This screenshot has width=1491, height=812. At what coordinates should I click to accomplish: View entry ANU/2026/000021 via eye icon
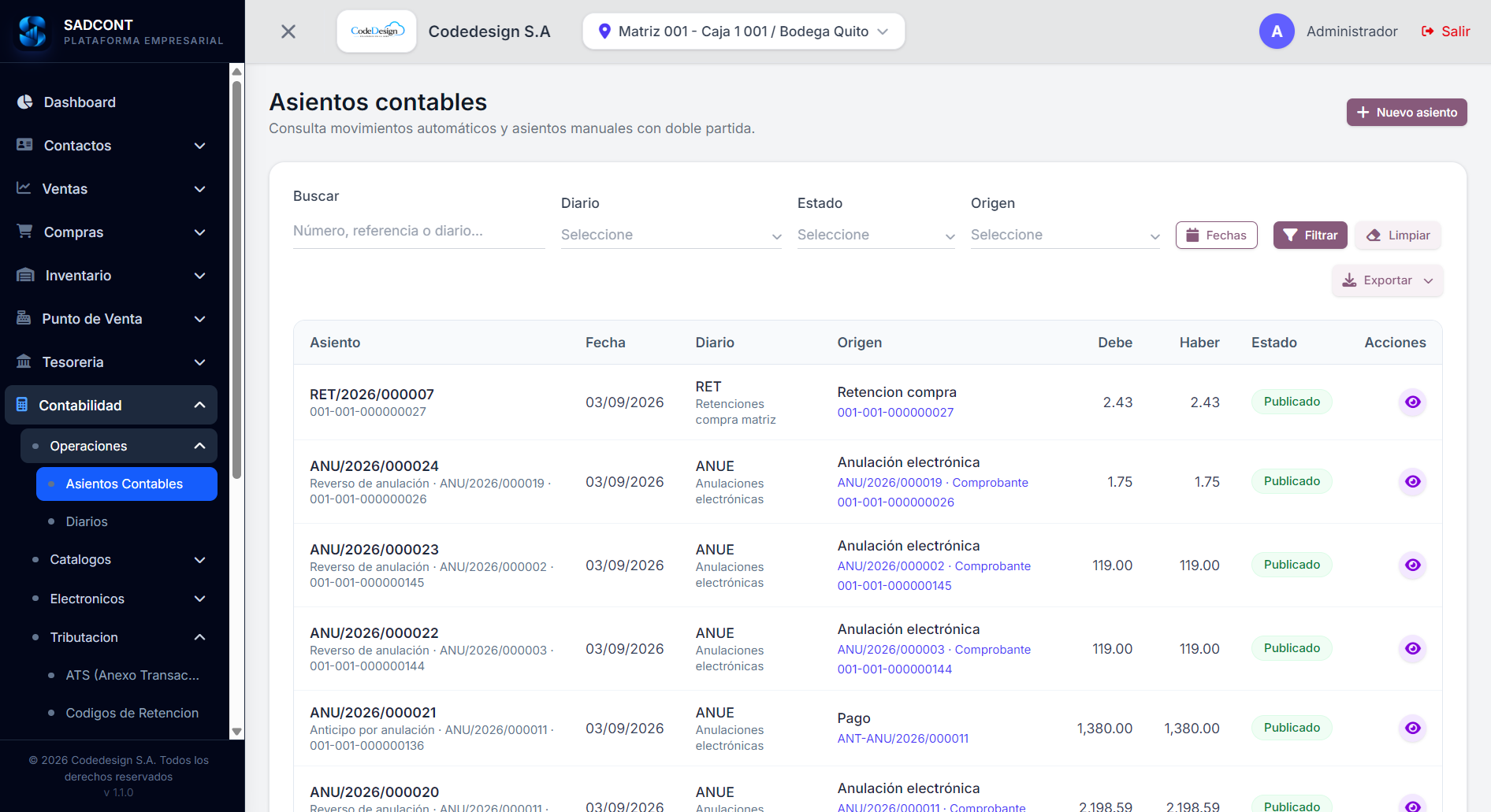(1412, 728)
